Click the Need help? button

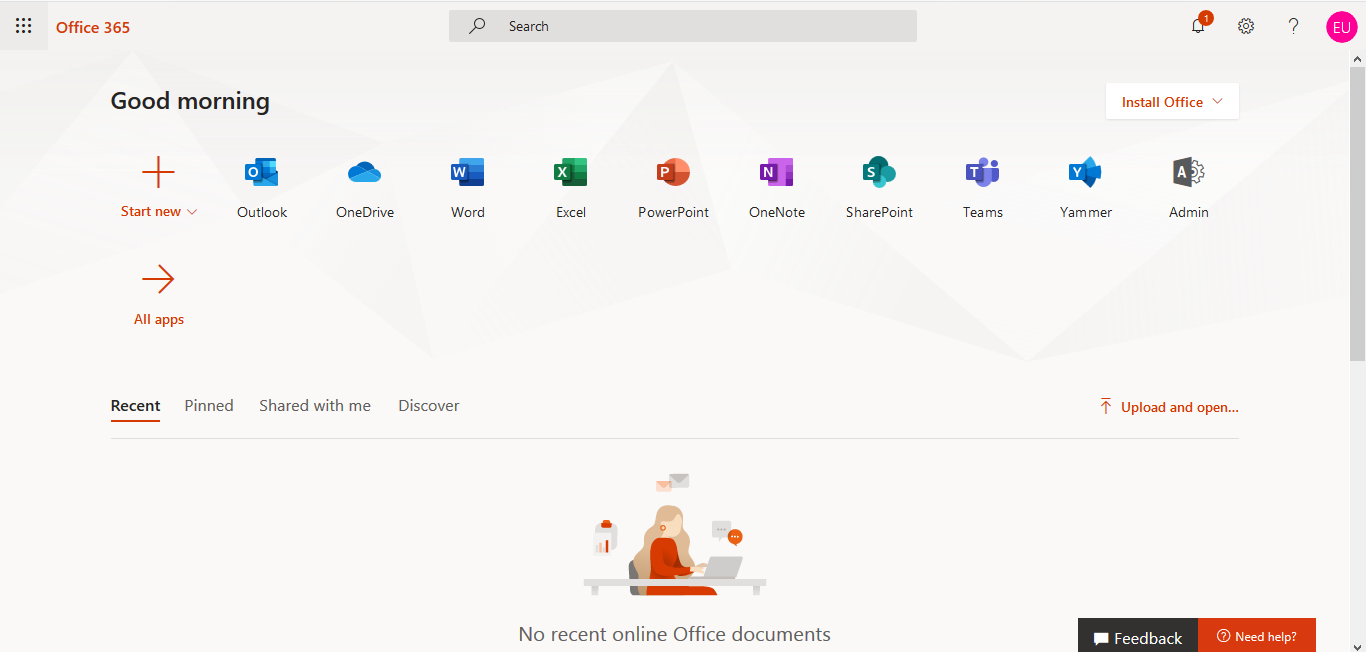[x=1257, y=636]
